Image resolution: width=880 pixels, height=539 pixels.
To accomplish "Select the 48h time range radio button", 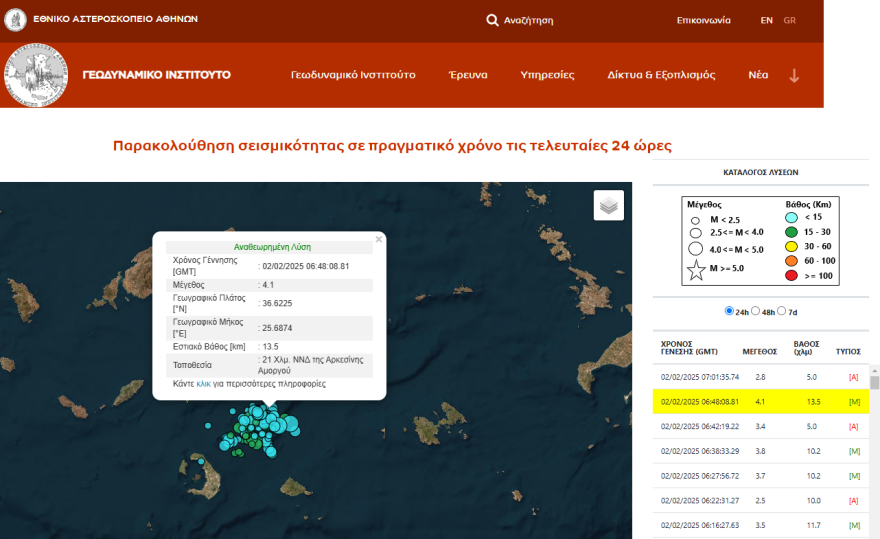I will tap(756, 311).
